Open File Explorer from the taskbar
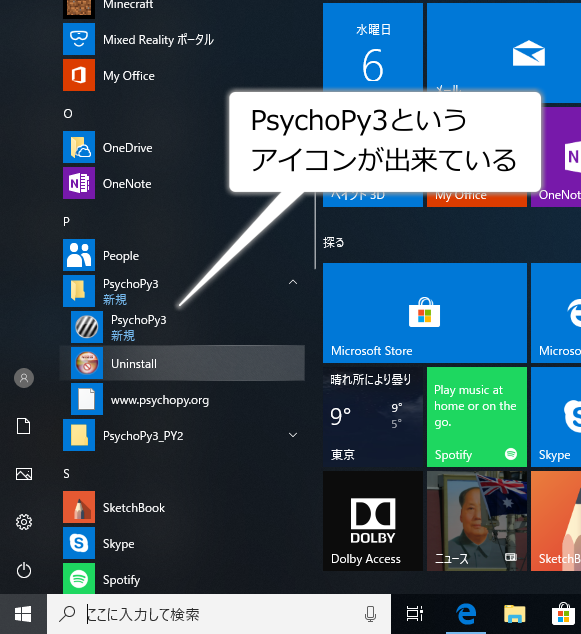This screenshot has height=634, width=581. [x=514, y=614]
